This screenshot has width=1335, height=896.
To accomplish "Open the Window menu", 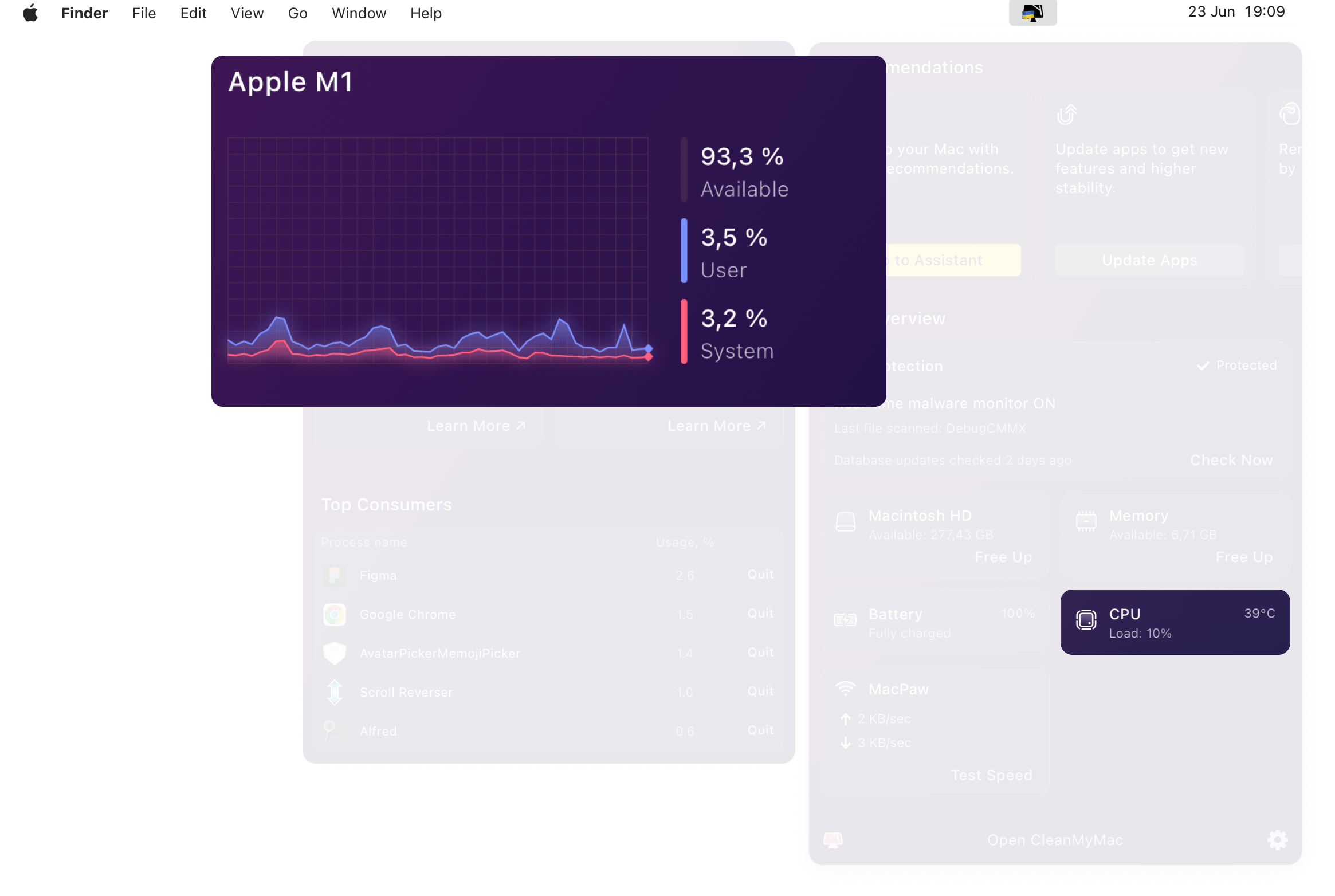I will 359,13.
